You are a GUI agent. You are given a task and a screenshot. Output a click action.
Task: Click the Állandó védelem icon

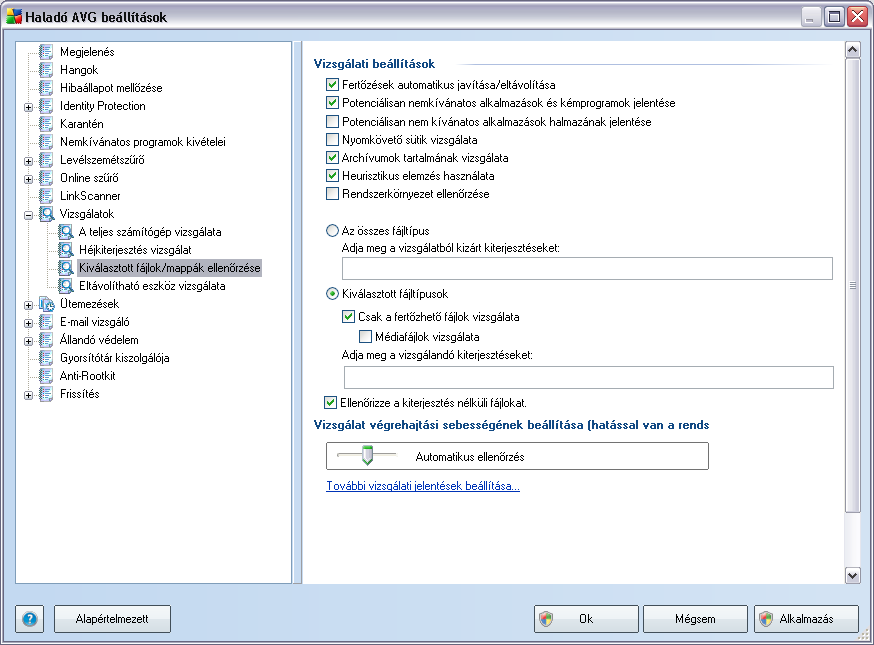(x=46, y=340)
